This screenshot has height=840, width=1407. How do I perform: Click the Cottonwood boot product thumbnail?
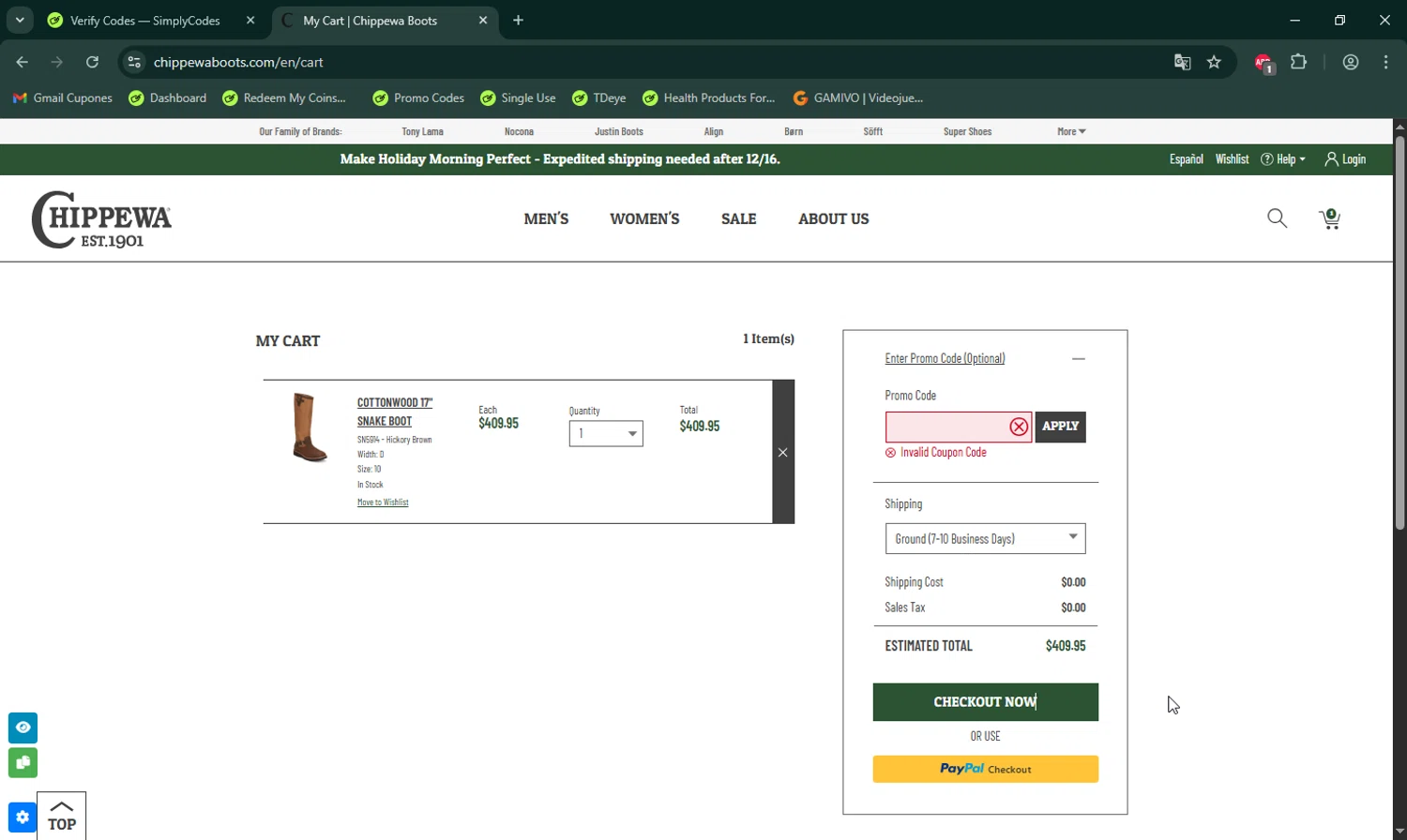point(310,427)
